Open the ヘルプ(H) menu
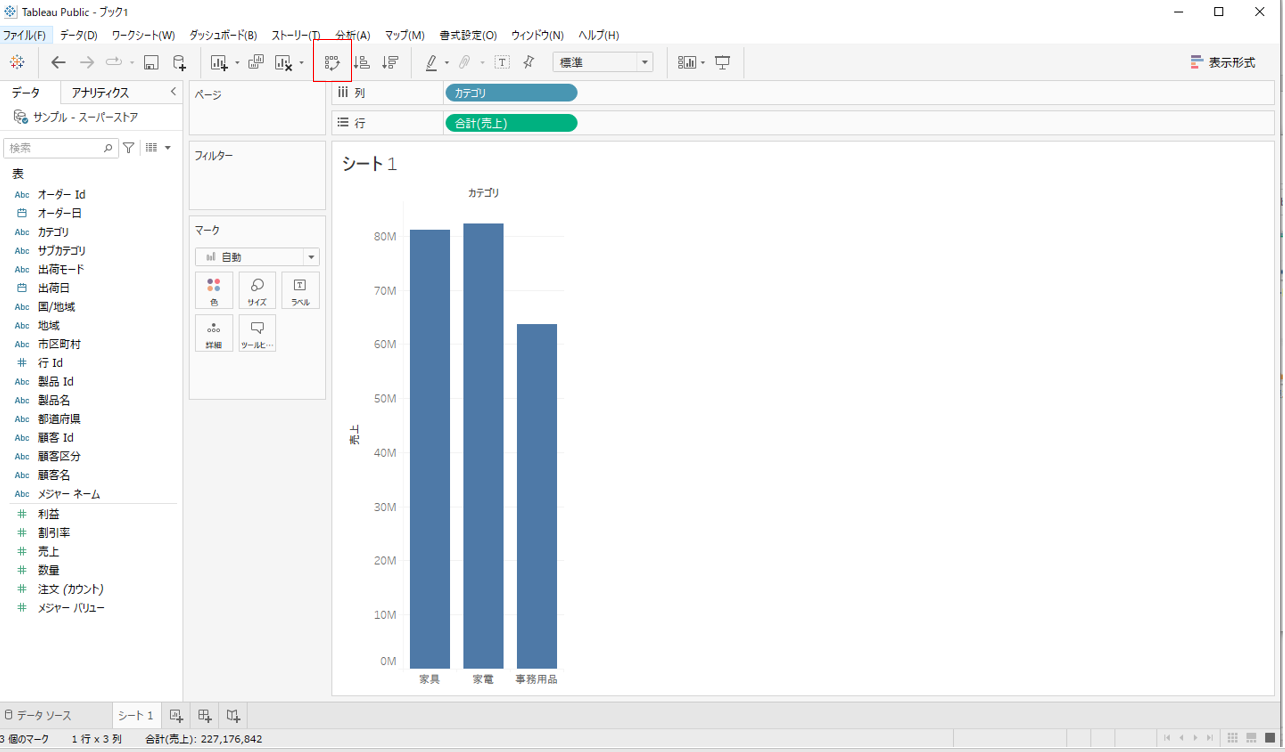The image size is (1285, 752). coord(598,35)
